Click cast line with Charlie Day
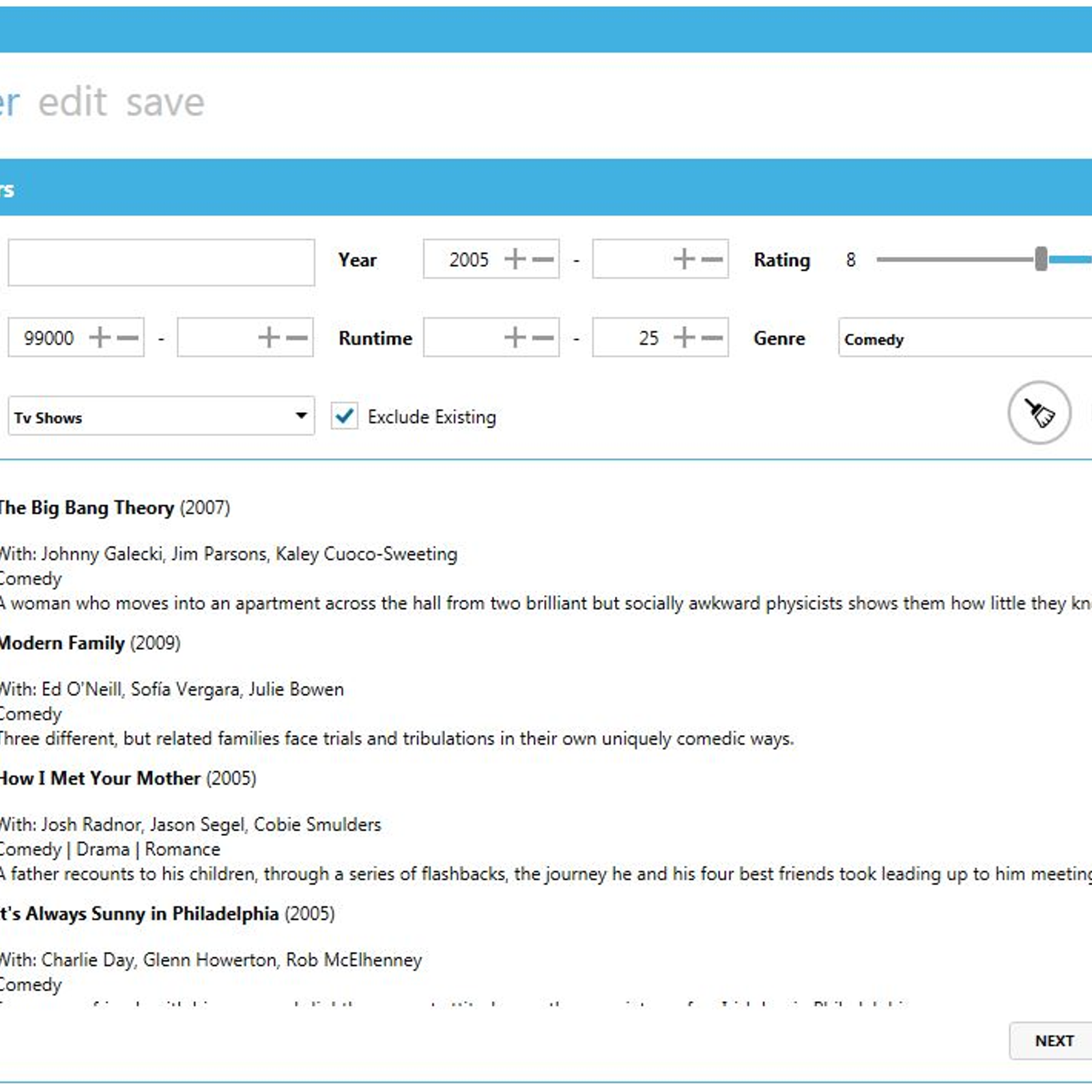The image size is (1092, 1092). pyautogui.click(x=211, y=960)
